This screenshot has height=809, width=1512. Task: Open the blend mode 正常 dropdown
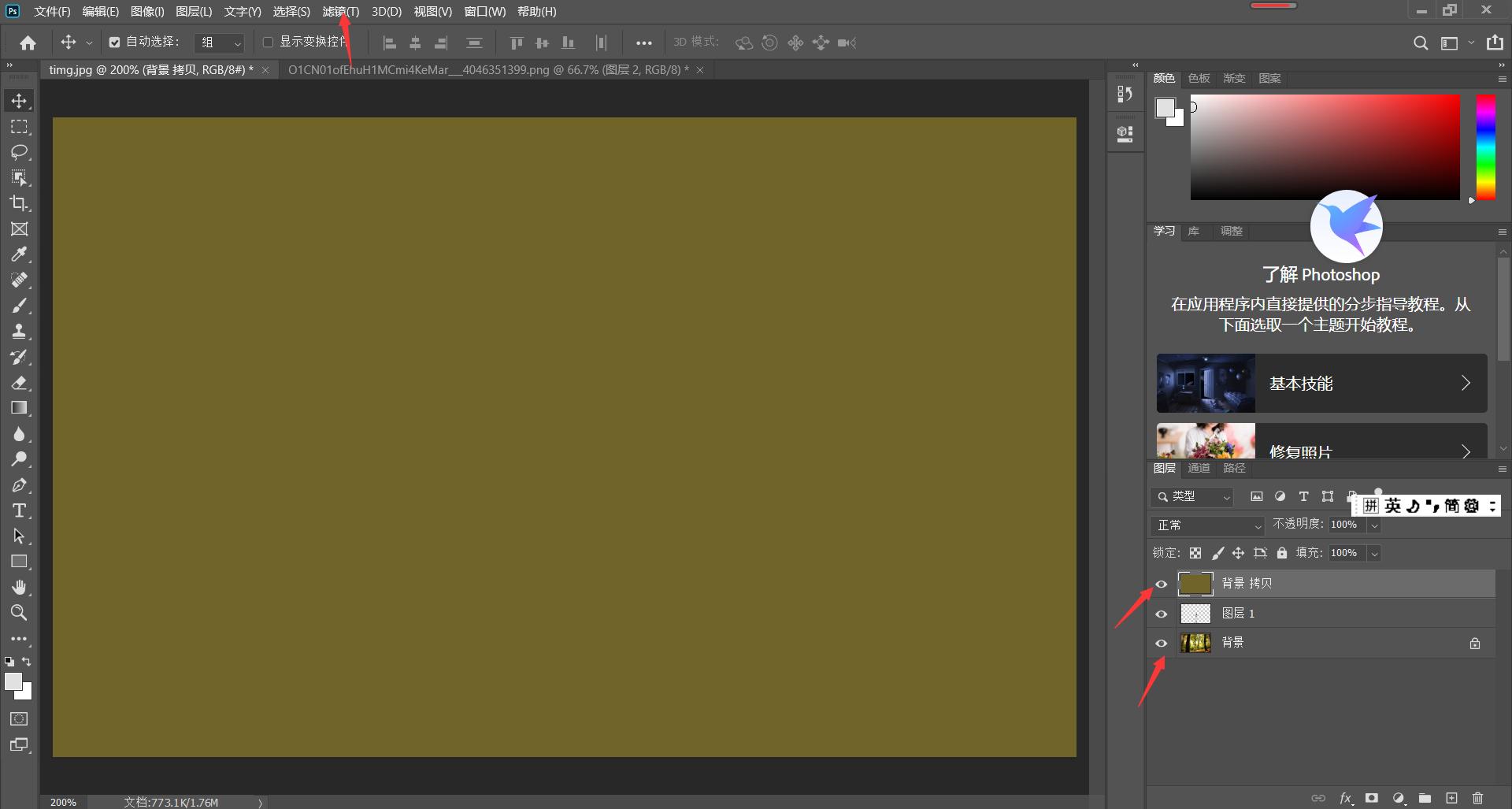point(1207,525)
